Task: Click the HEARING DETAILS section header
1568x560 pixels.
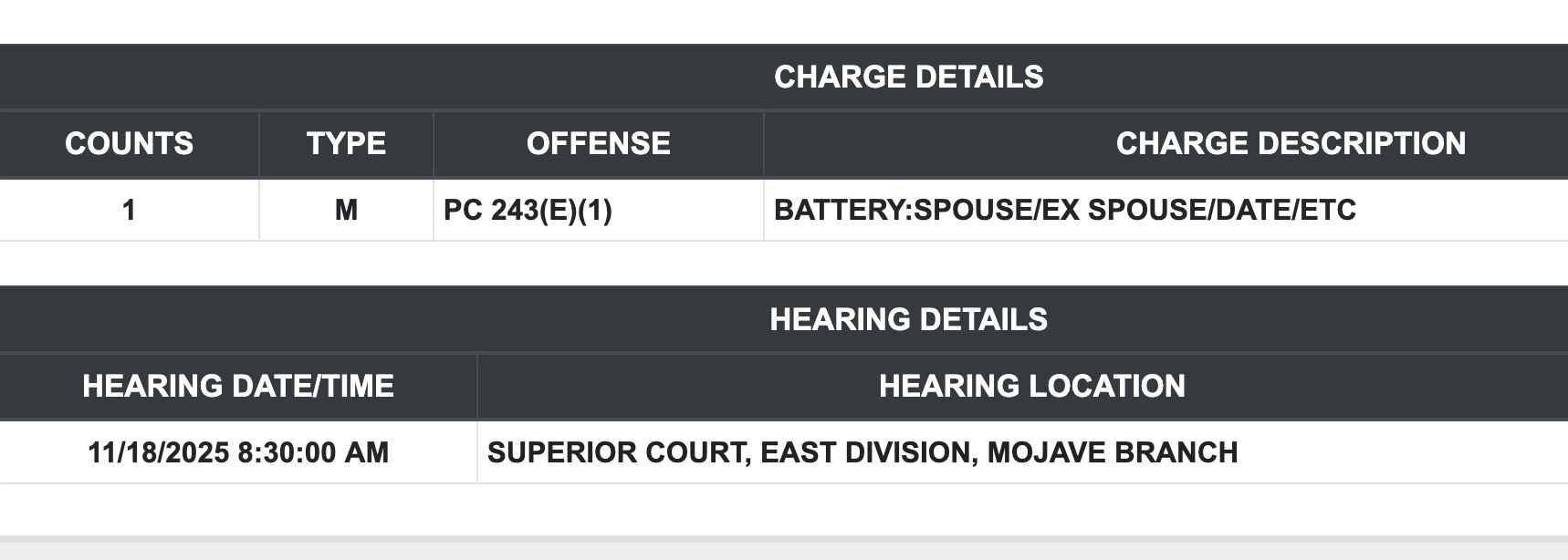Action: [x=908, y=320]
